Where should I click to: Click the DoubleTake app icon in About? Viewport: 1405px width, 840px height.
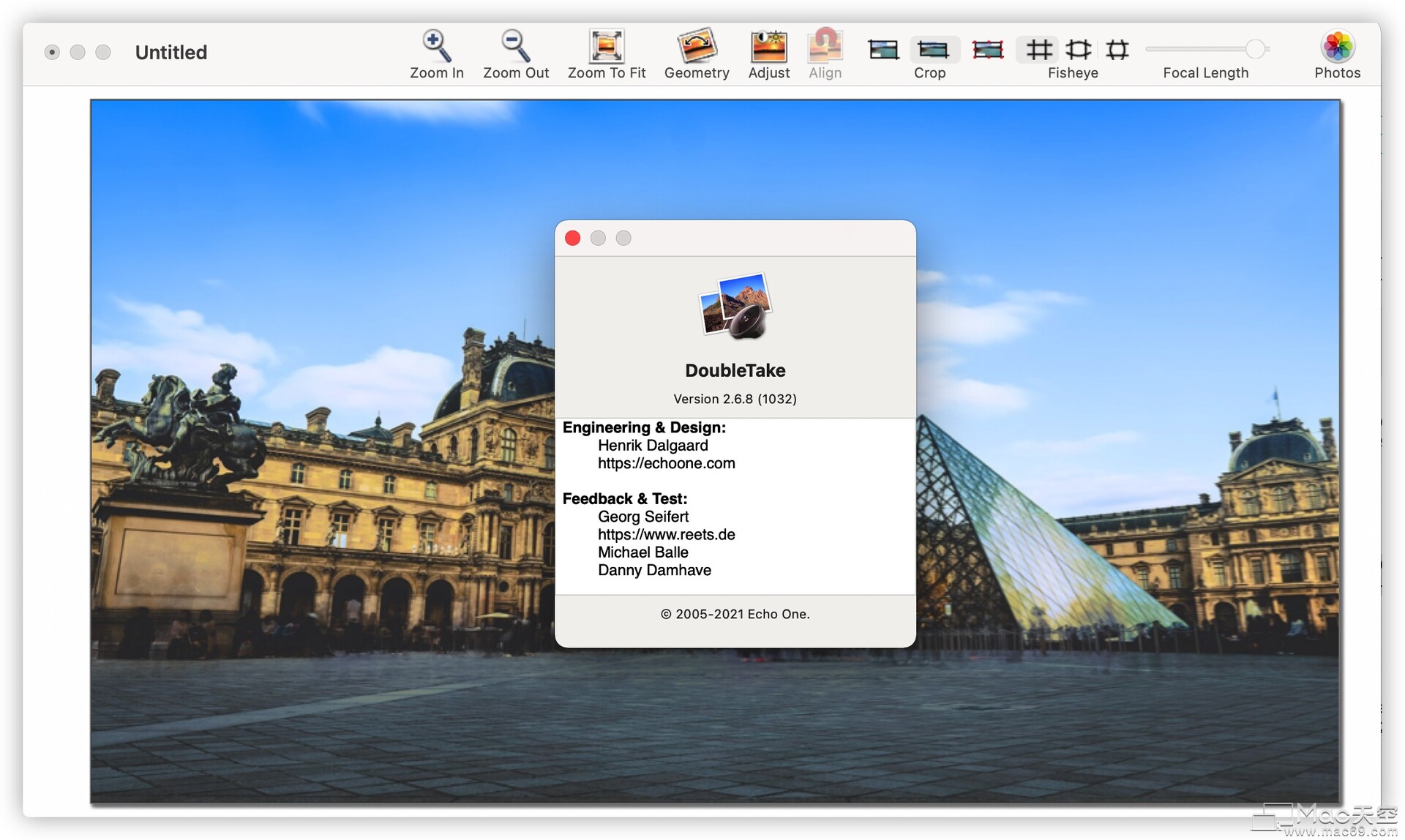tap(735, 307)
